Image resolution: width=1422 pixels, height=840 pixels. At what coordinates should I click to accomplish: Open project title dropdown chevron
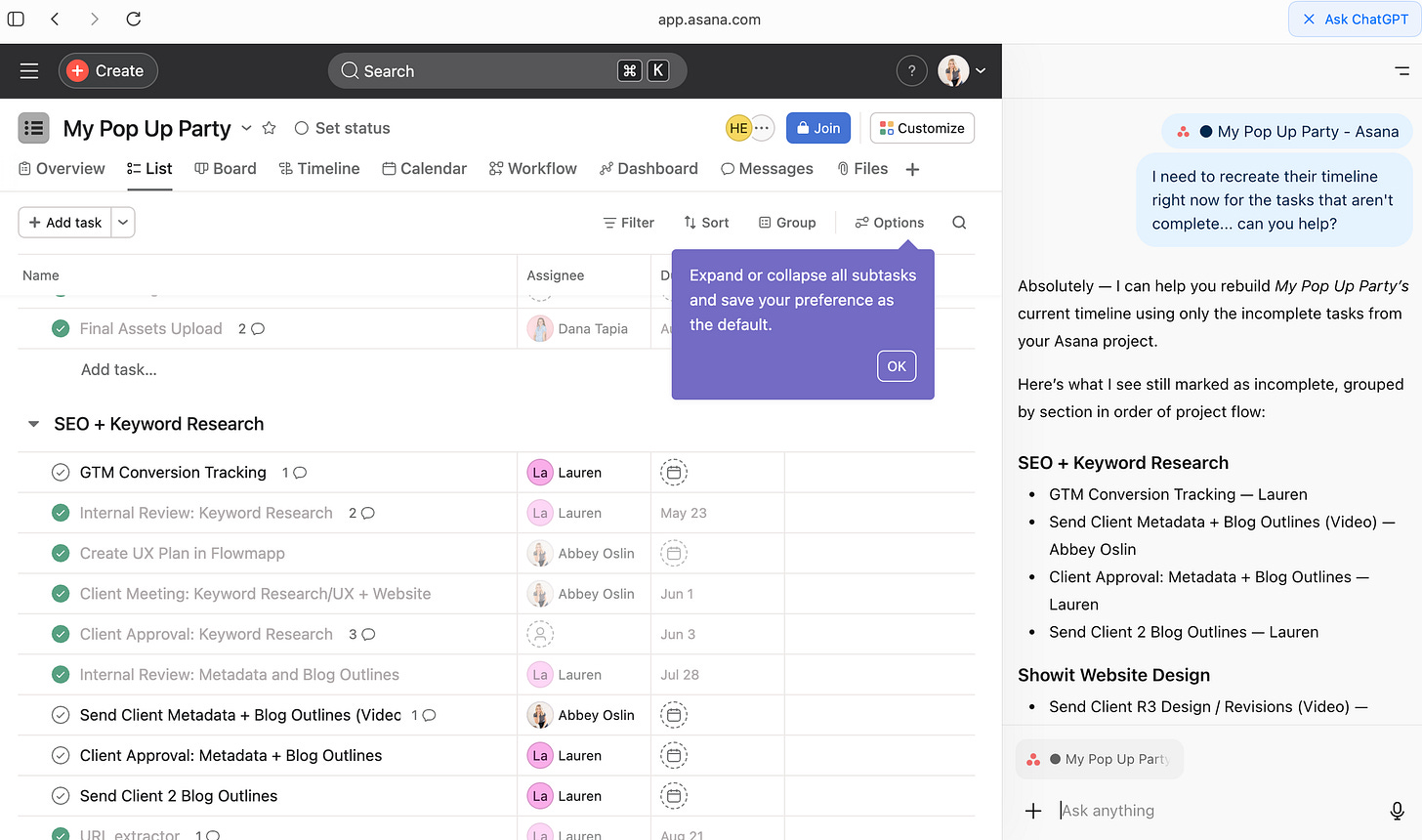[246, 128]
